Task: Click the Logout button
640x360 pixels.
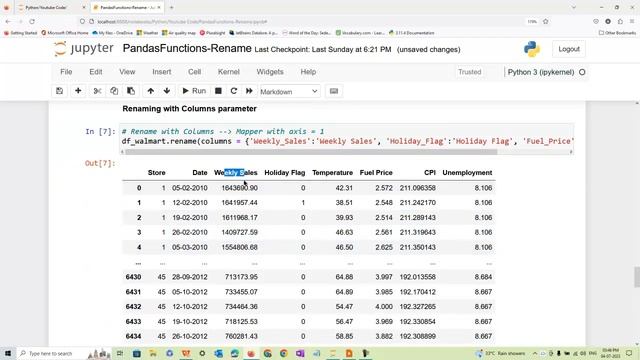Action: 569,49
